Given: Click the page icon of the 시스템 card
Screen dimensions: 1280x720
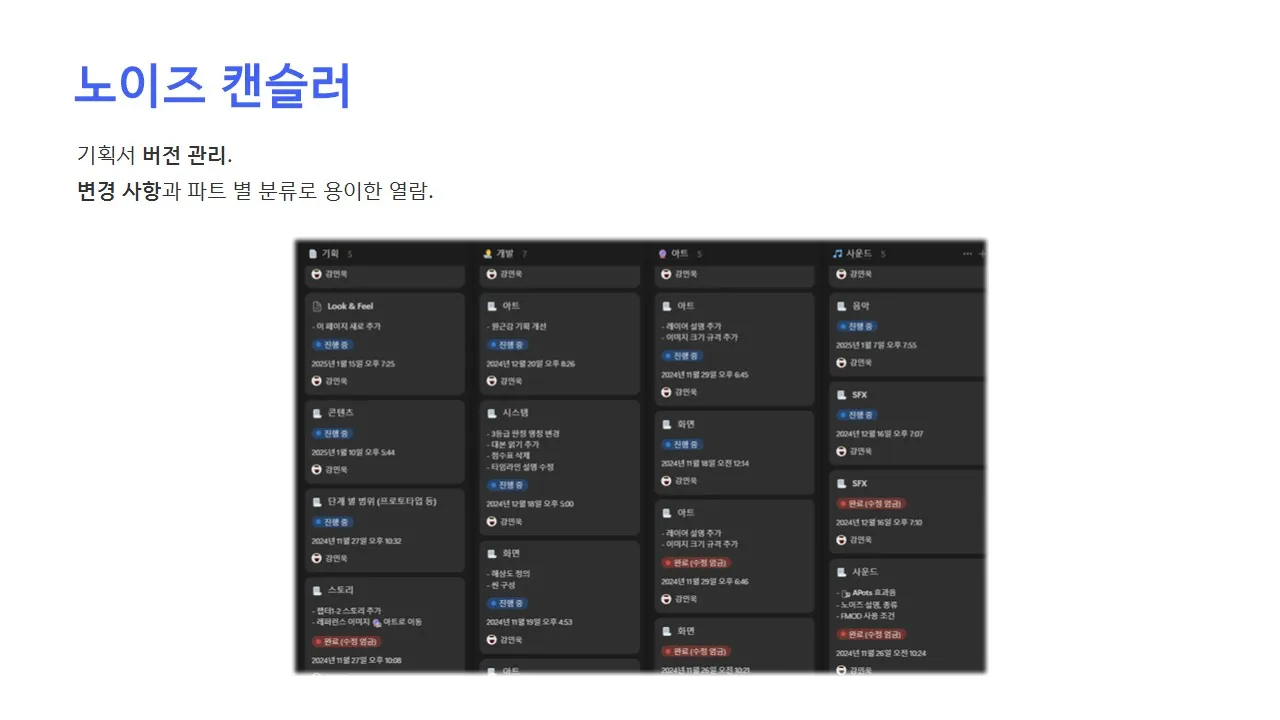Looking at the screenshot, I should point(492,412).
